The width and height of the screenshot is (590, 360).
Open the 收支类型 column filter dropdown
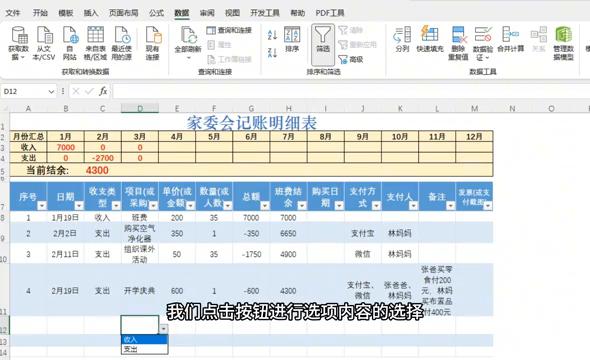coord(116,205)
